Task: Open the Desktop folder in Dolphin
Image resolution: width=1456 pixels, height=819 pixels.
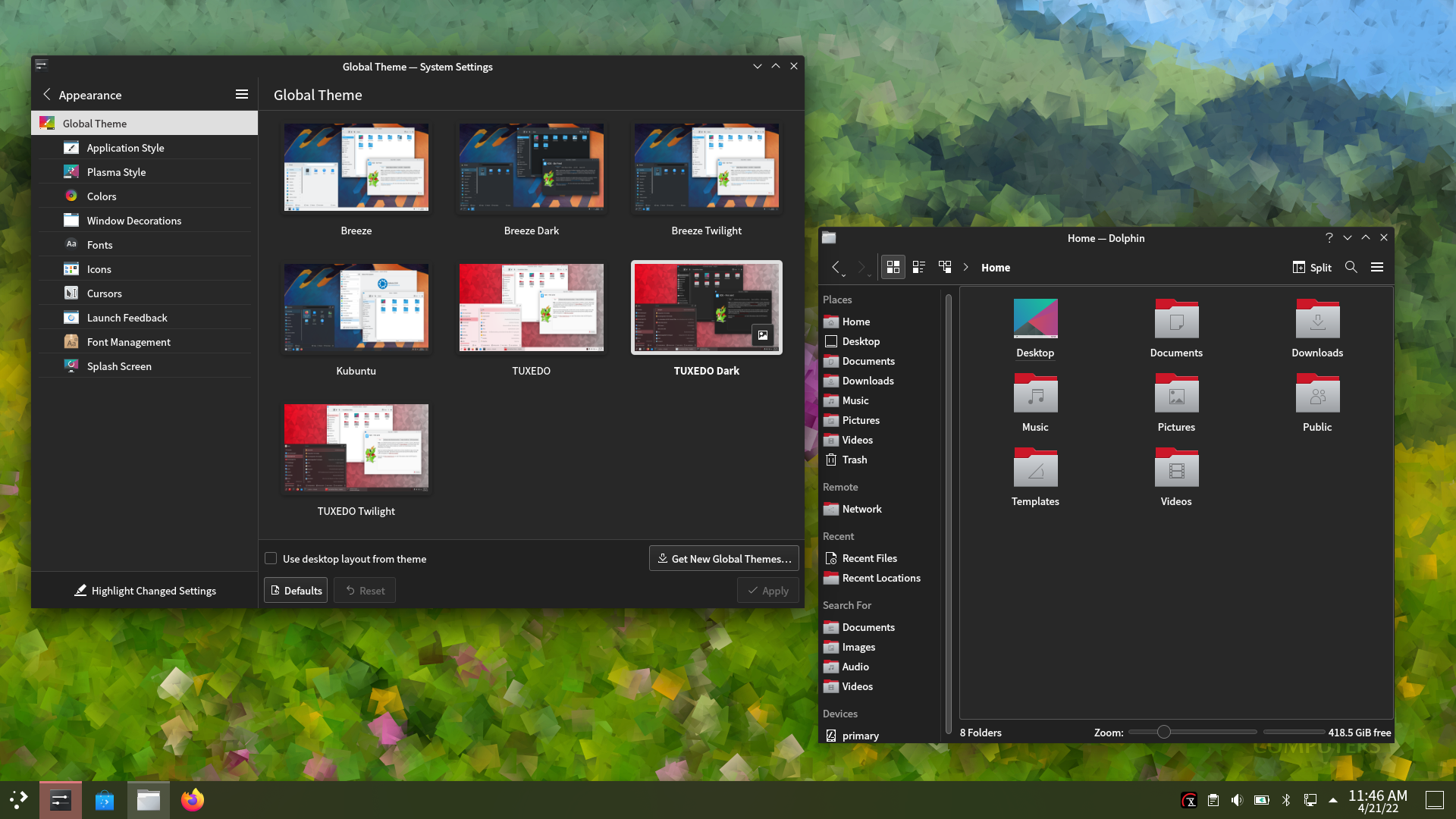Action: [1035, 328]
